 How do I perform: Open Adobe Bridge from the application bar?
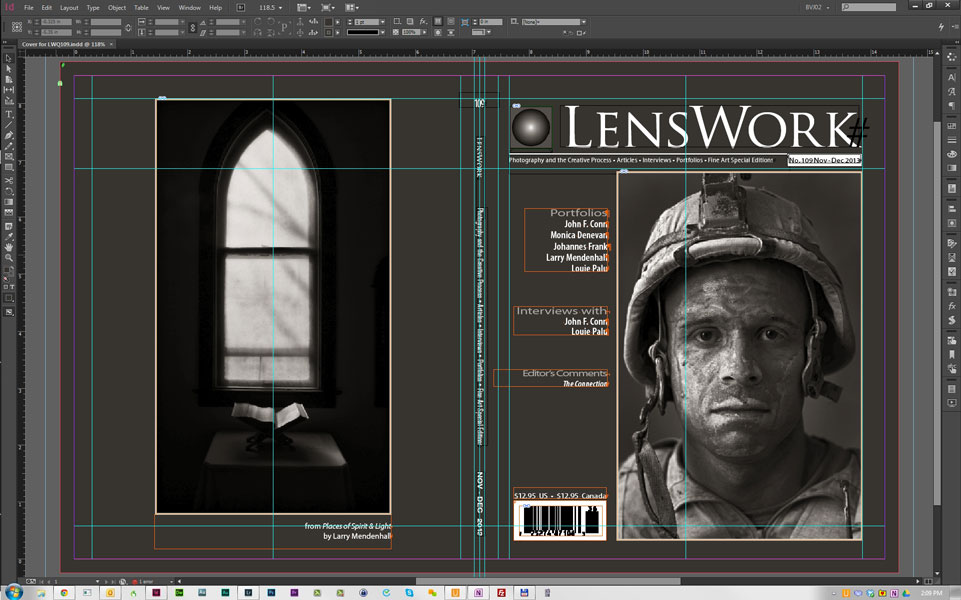click(240, 7)
